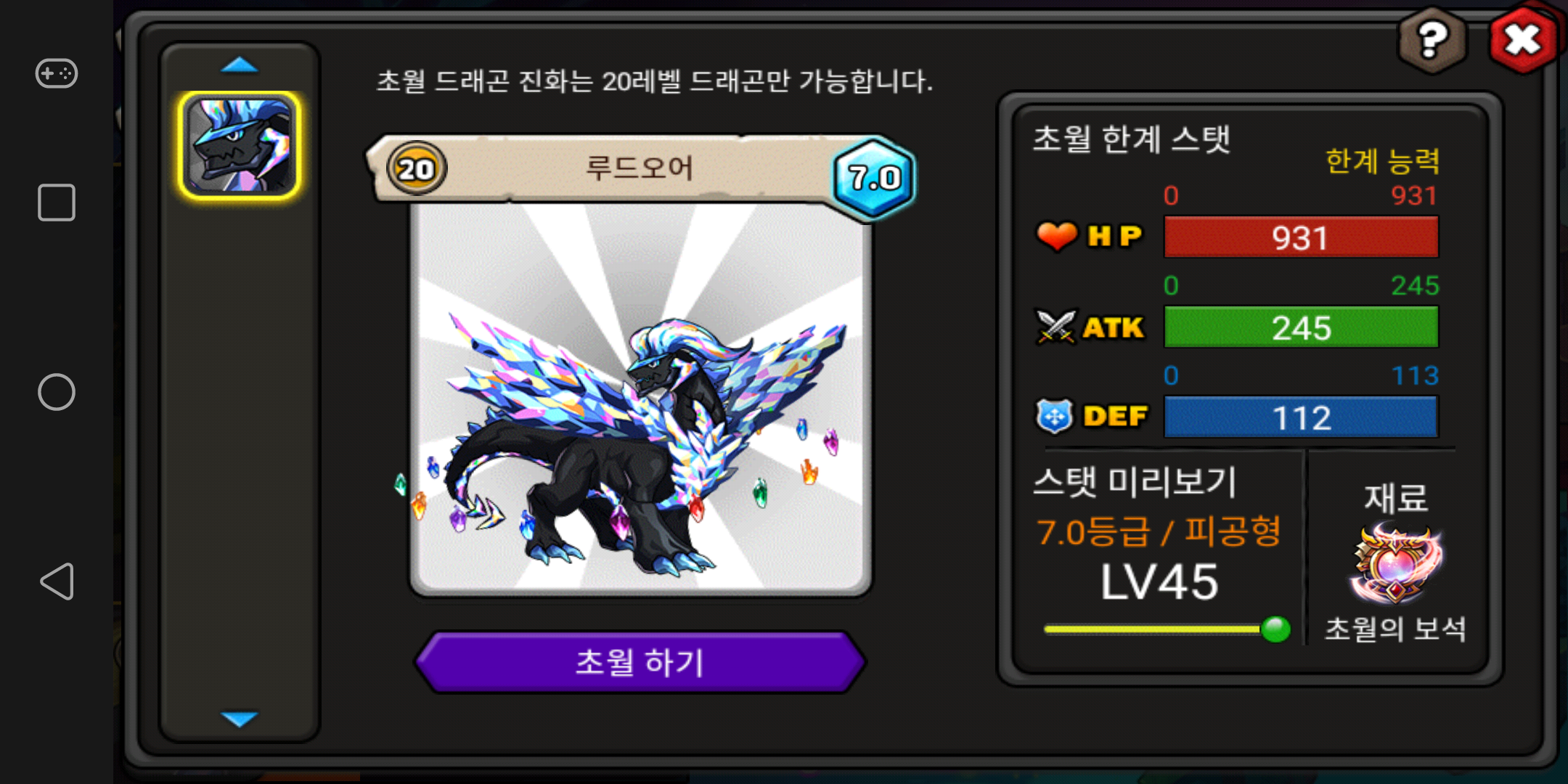Tap the Android back triangle button
Screen dimensions: 1568x784
(57, 581)
